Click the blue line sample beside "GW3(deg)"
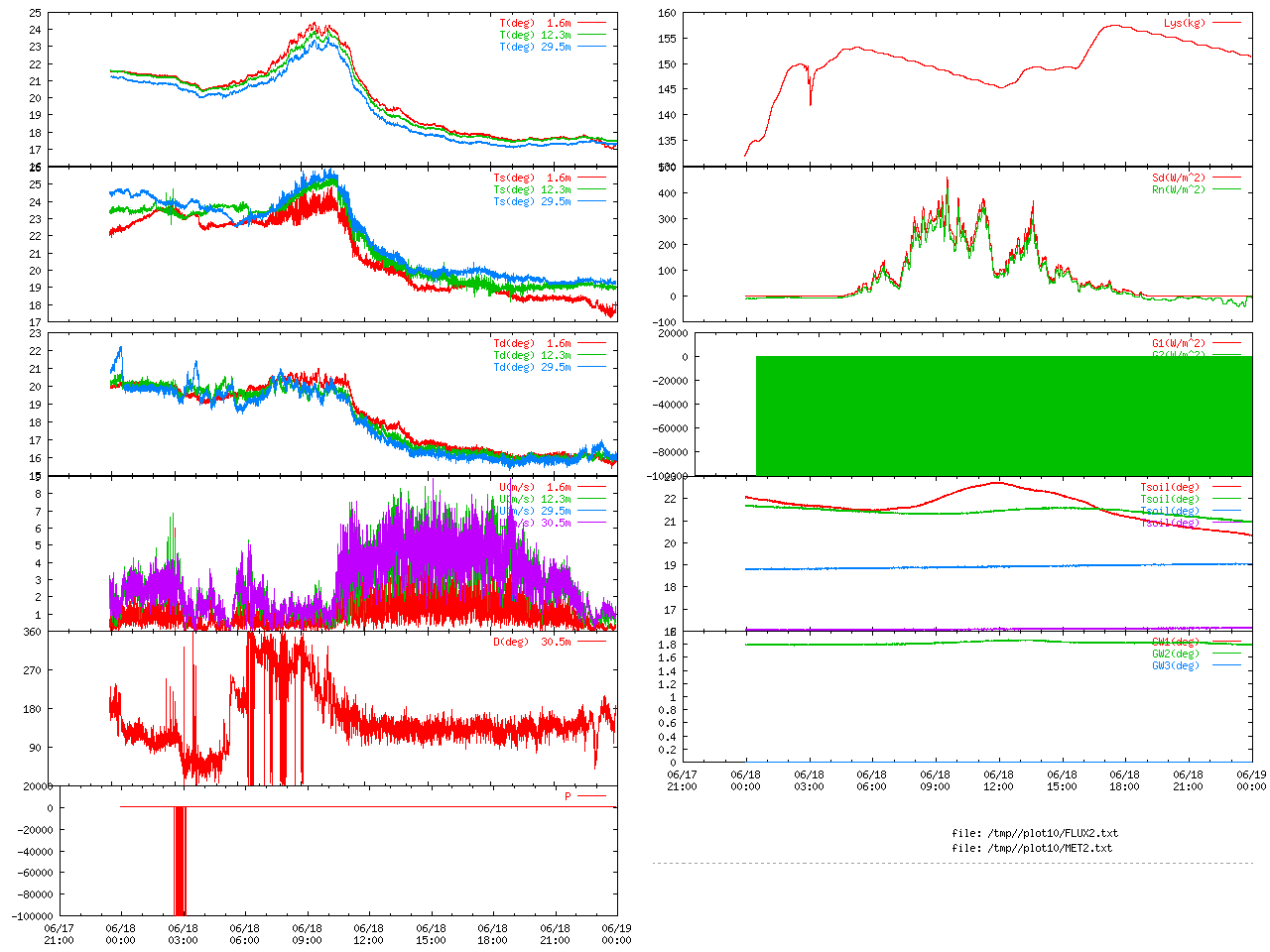The image size is (1270, 952). [1225, 665]
